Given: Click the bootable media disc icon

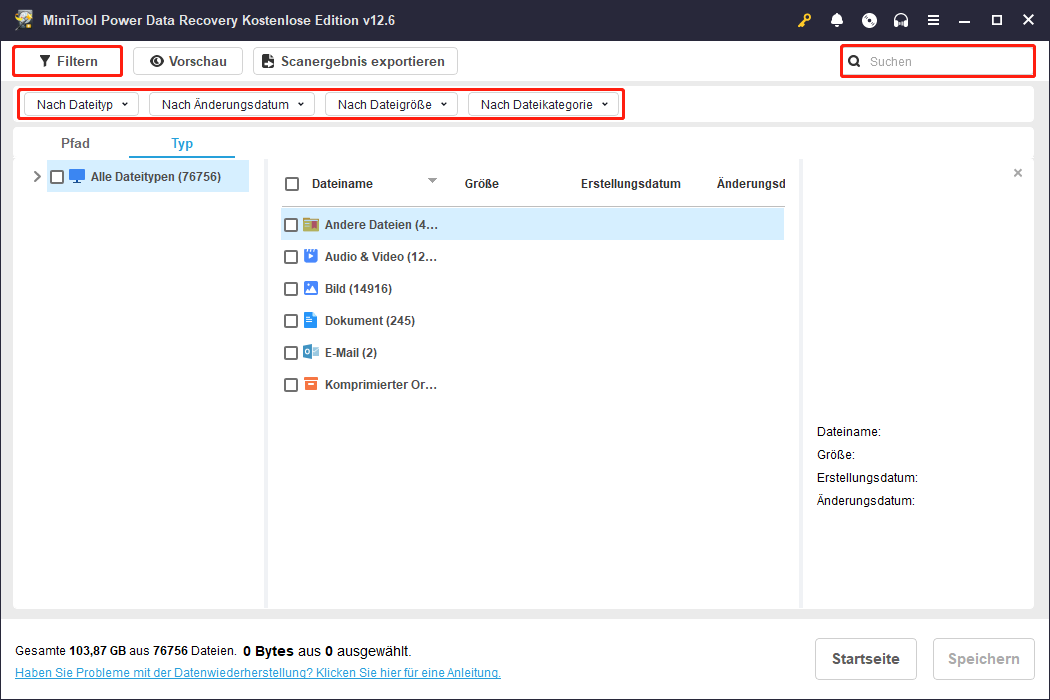Looking at the screenshot, I should [x=869, y=20].
